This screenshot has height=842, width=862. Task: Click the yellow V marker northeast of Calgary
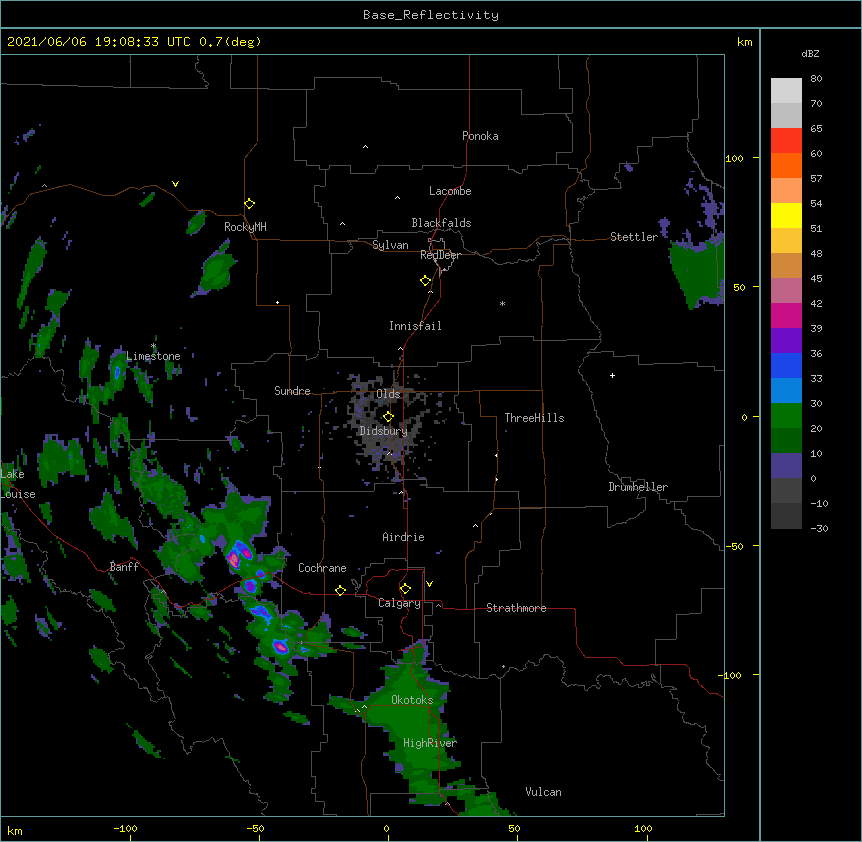429,584
